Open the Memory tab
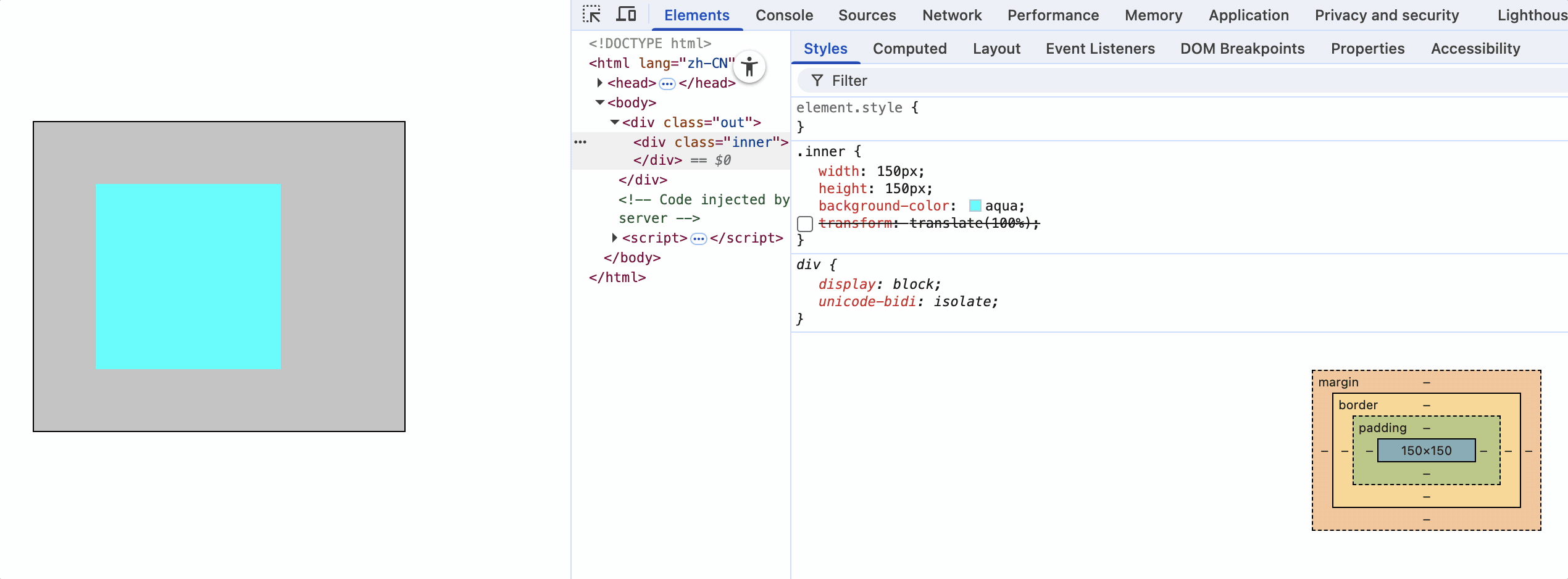The image size is (1568, 579). 1153,15
